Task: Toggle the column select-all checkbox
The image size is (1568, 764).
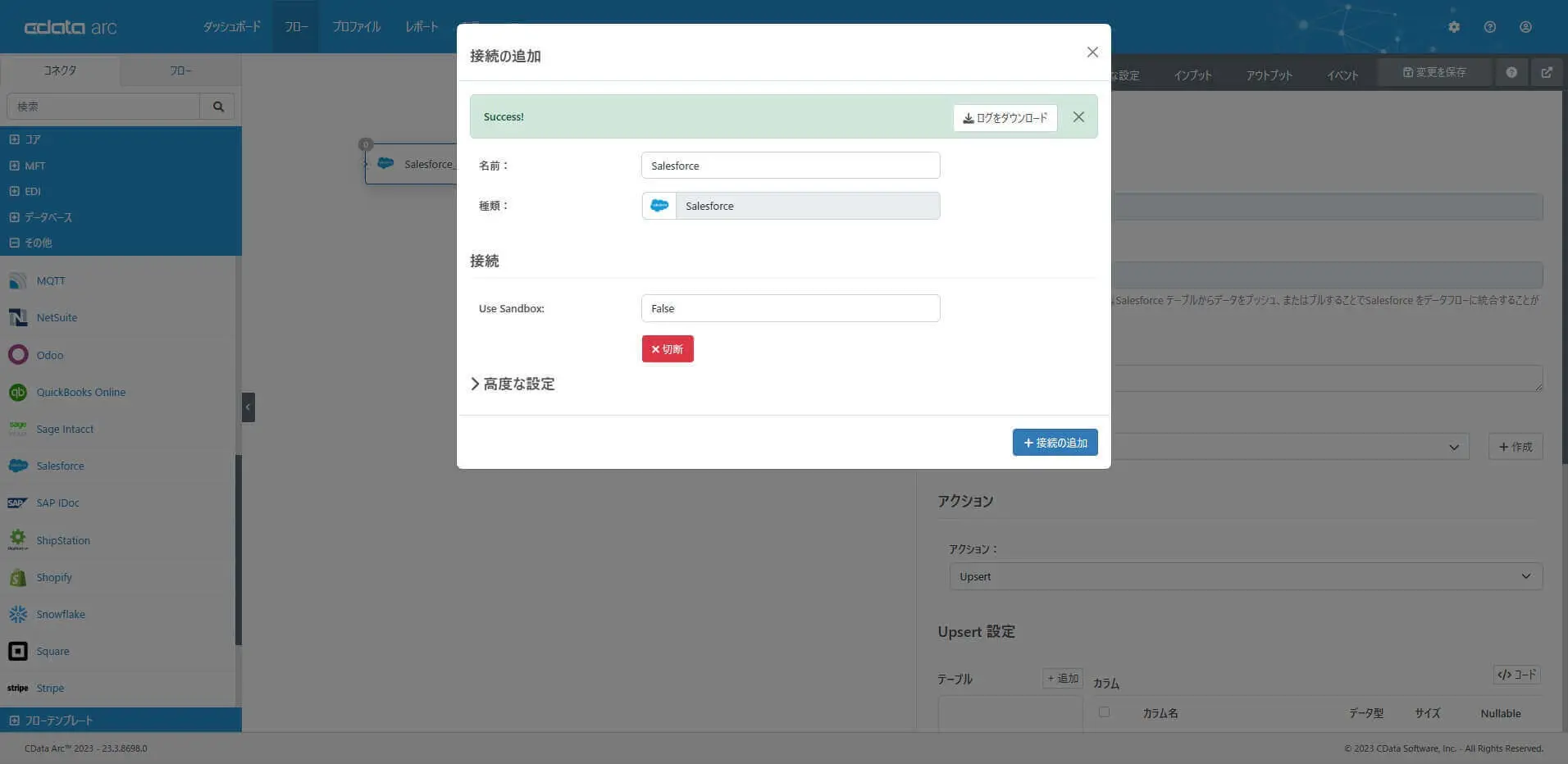Action: click(1104, 712)
